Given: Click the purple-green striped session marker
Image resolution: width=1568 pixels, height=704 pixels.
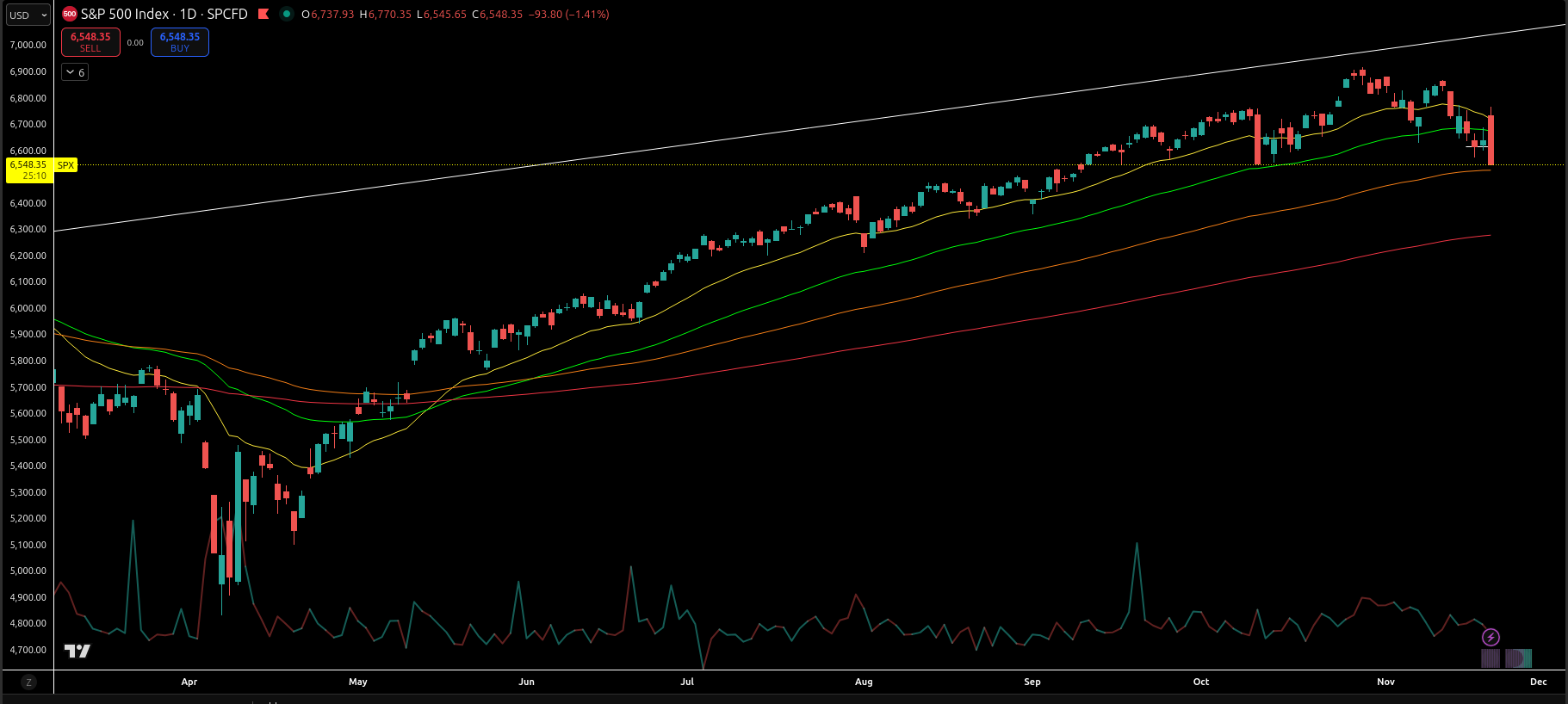Looking at the screenshot, I should tap(1518, 658).
